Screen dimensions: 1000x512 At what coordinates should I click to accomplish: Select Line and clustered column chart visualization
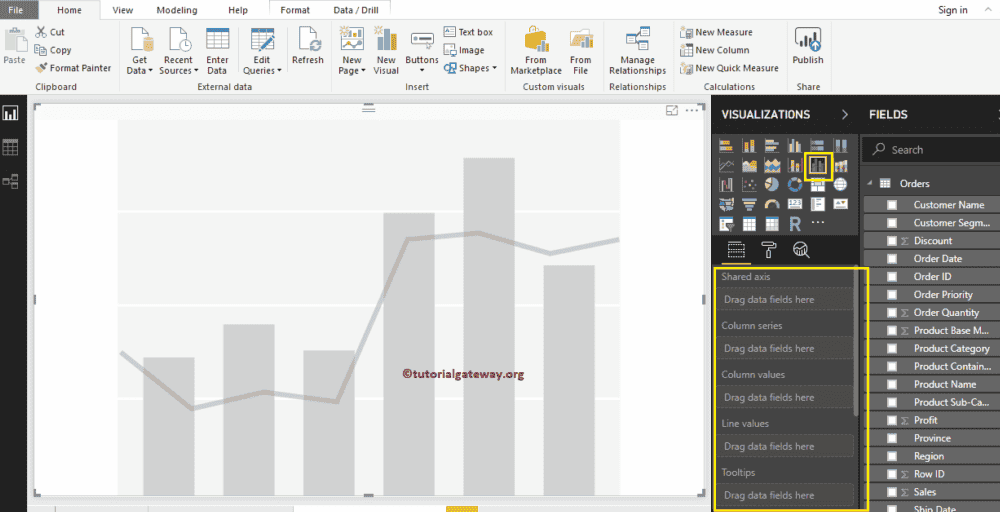tap(818, 166)
